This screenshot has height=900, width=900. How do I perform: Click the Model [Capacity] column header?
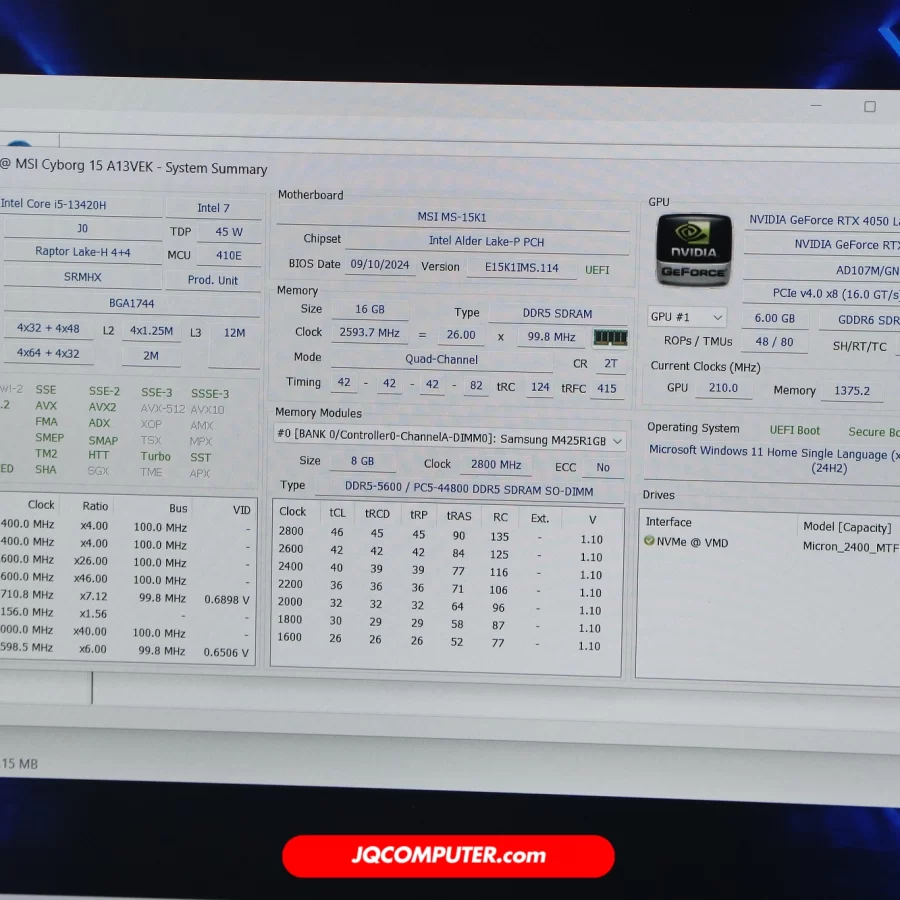pyautogui.click(x=846, y=526)
